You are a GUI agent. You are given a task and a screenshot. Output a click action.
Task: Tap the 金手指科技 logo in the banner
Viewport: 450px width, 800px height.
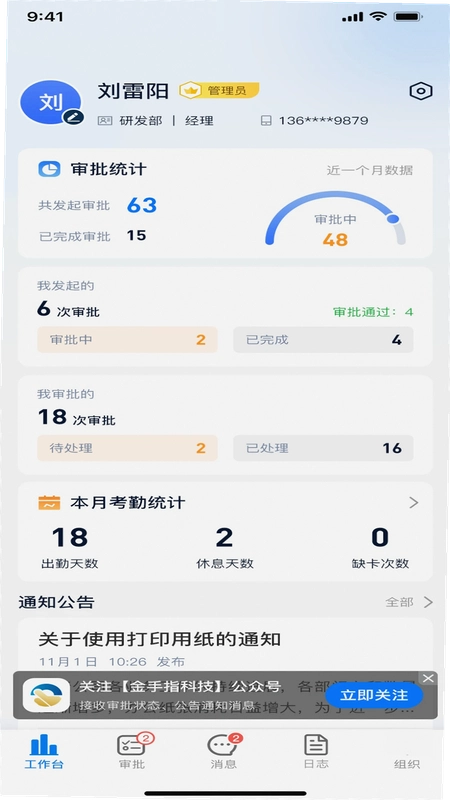tap(46, 695)
